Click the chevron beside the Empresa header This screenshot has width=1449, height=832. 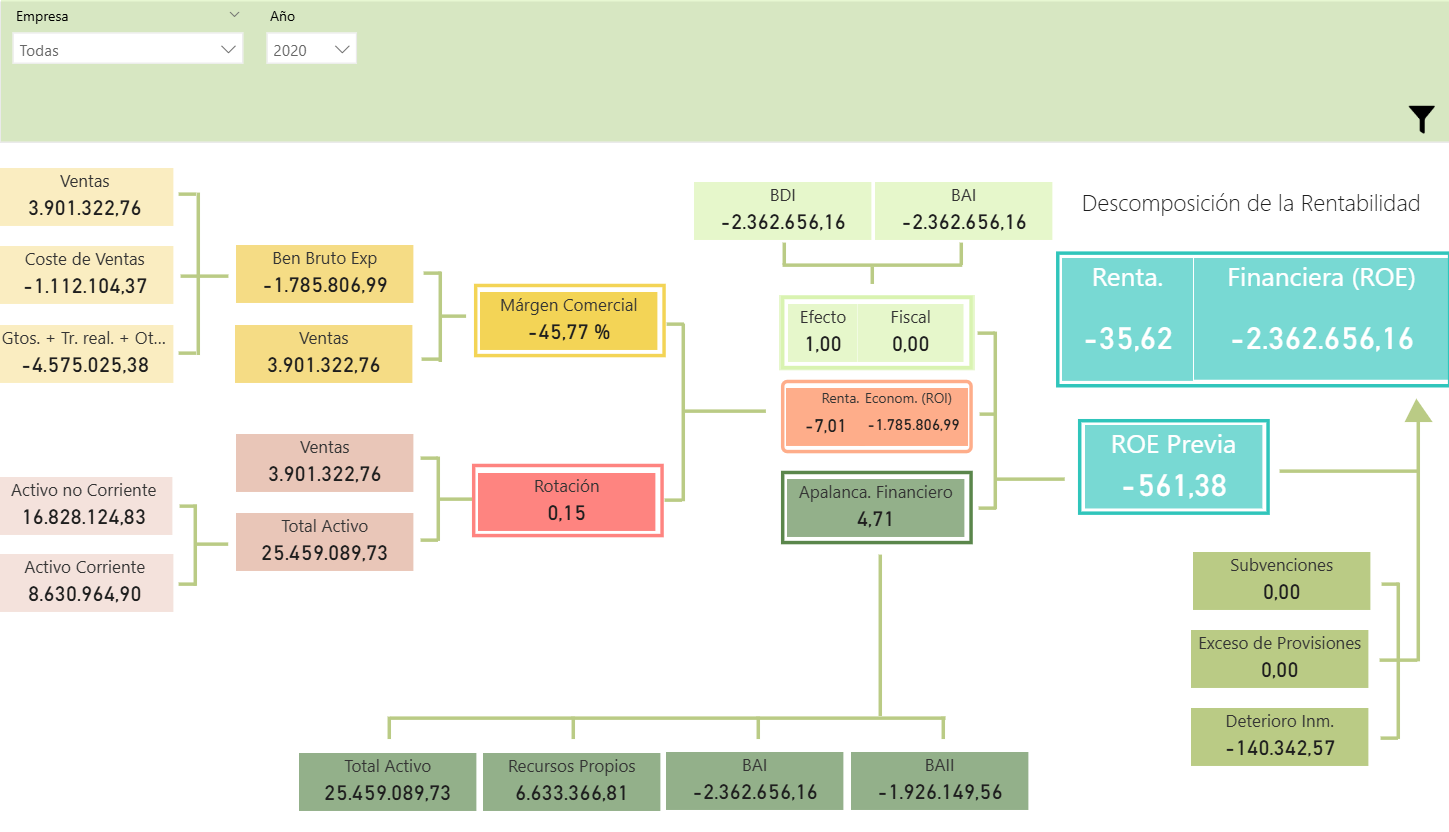click(234, 15)
